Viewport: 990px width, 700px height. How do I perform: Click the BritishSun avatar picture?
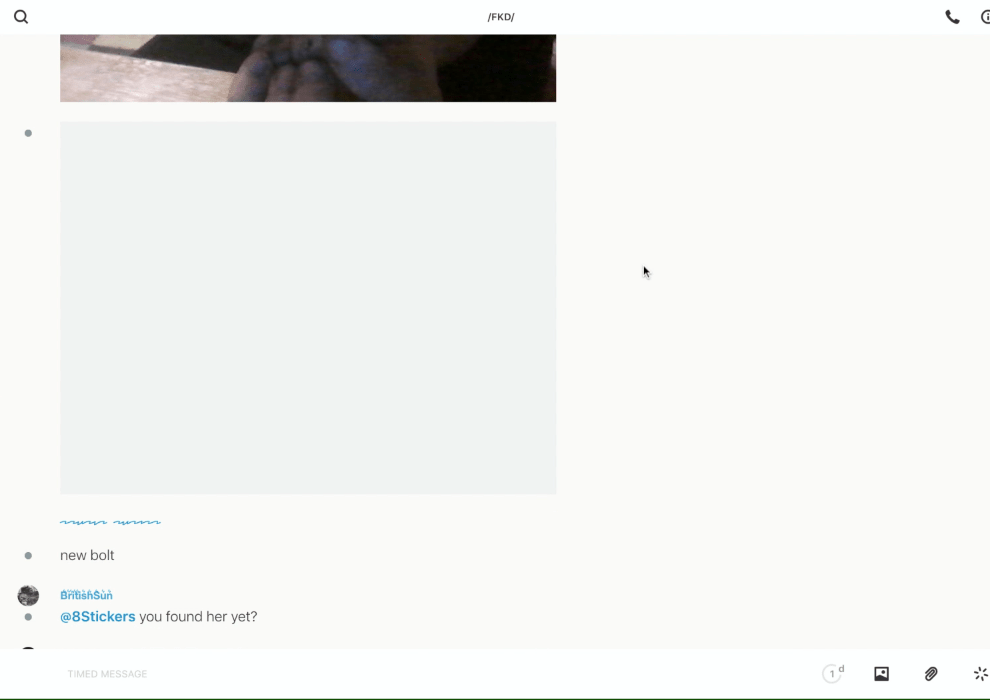click(x=28, y=596)
